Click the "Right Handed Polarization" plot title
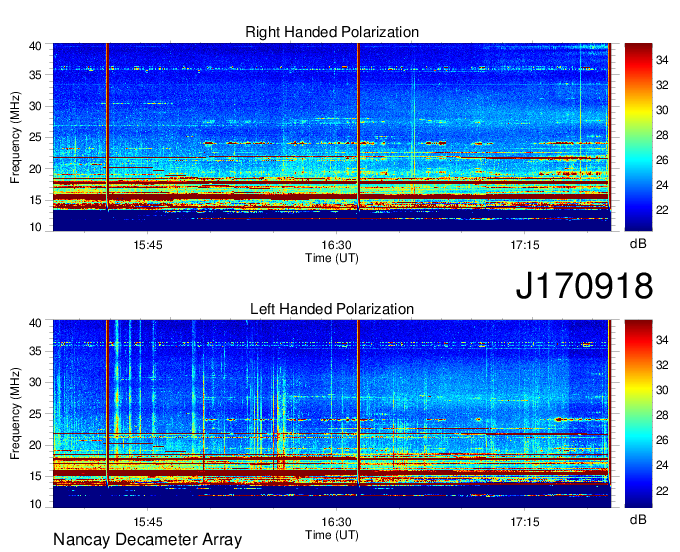This screenshot has width=680, height=552. click(332, 32)
